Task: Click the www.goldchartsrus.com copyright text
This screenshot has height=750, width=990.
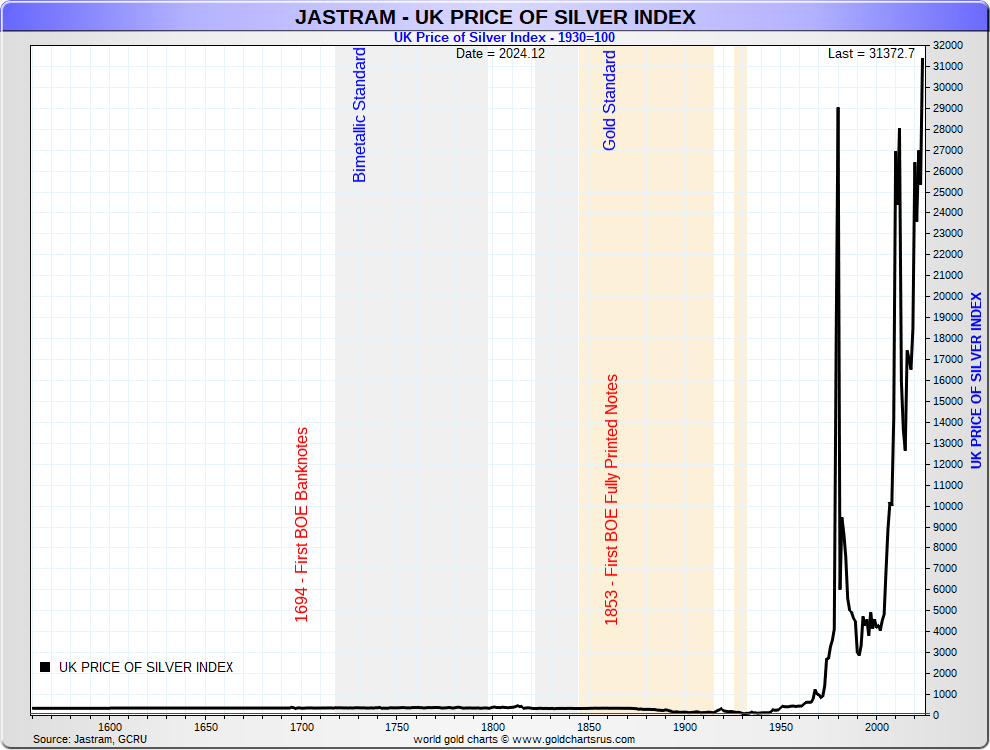Action: coord(524,739)
